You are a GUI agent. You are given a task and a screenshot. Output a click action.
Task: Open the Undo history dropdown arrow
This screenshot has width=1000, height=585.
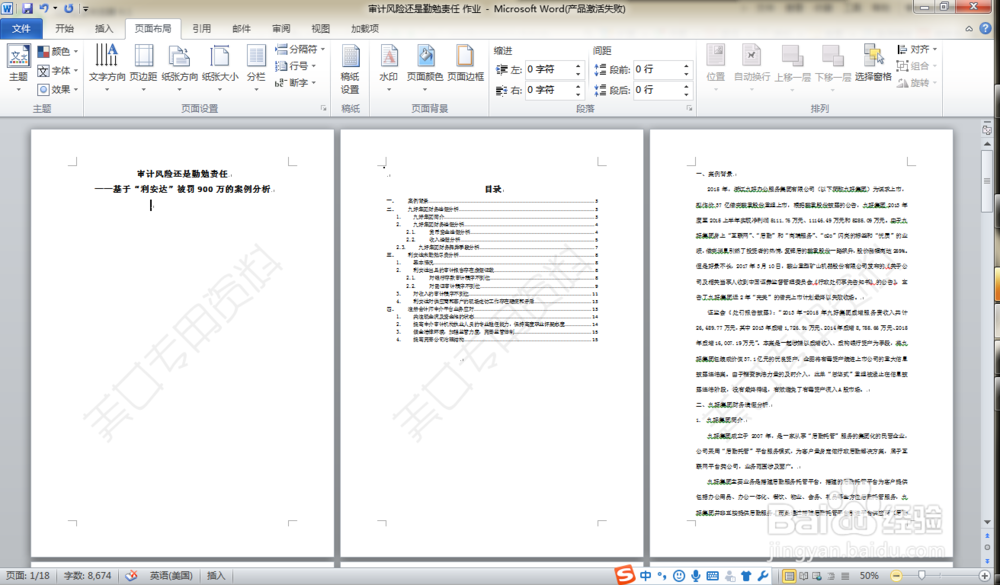point(55,8)
